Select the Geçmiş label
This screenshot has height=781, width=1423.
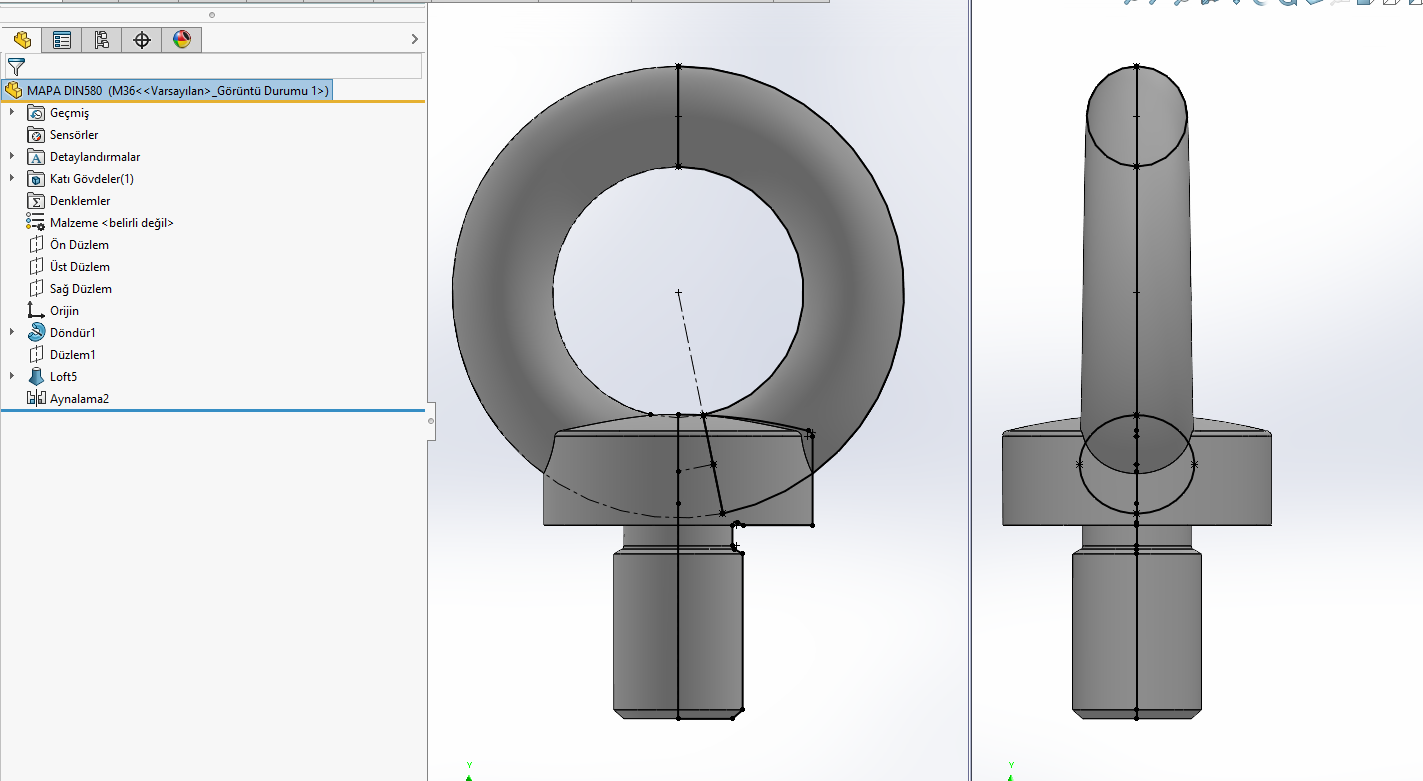[69, 113]
